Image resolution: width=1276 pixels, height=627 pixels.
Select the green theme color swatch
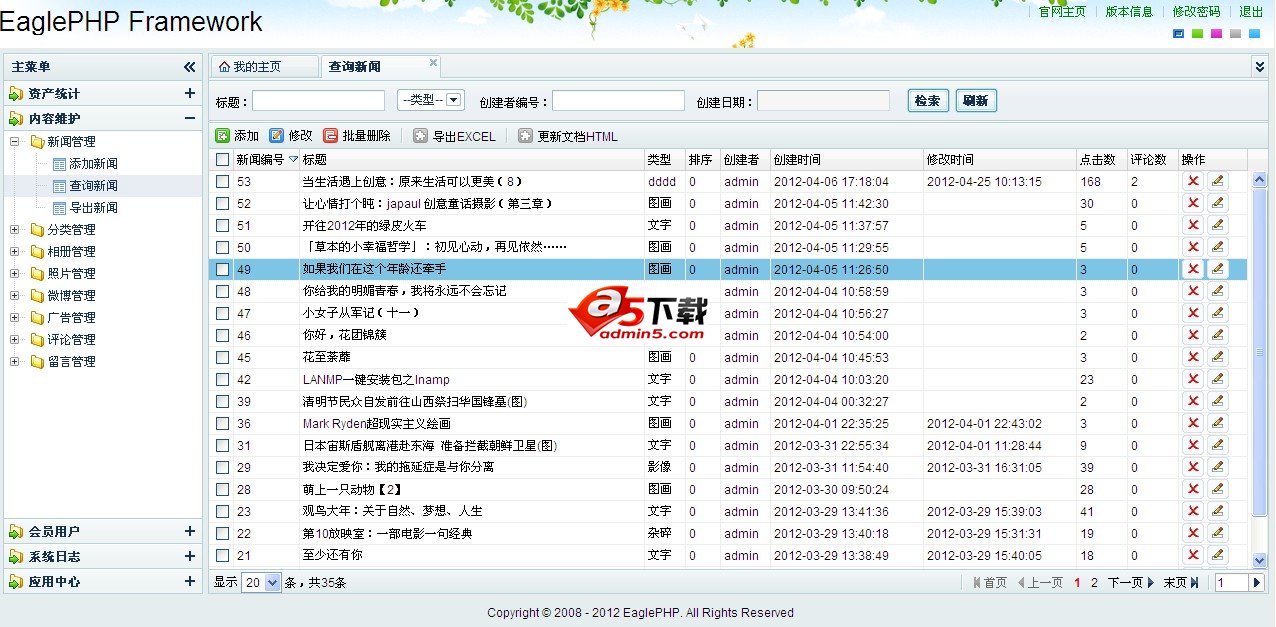tap(1197, 34)
